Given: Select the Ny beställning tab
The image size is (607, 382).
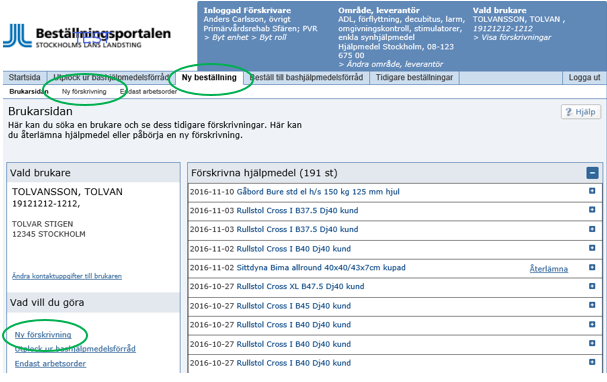Looking at the screenshot, I should click(209, 77).
